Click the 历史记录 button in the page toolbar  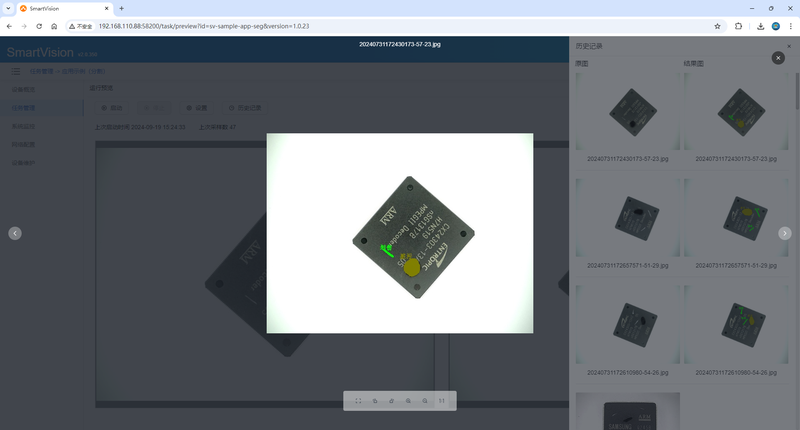(x=245, y=108)
